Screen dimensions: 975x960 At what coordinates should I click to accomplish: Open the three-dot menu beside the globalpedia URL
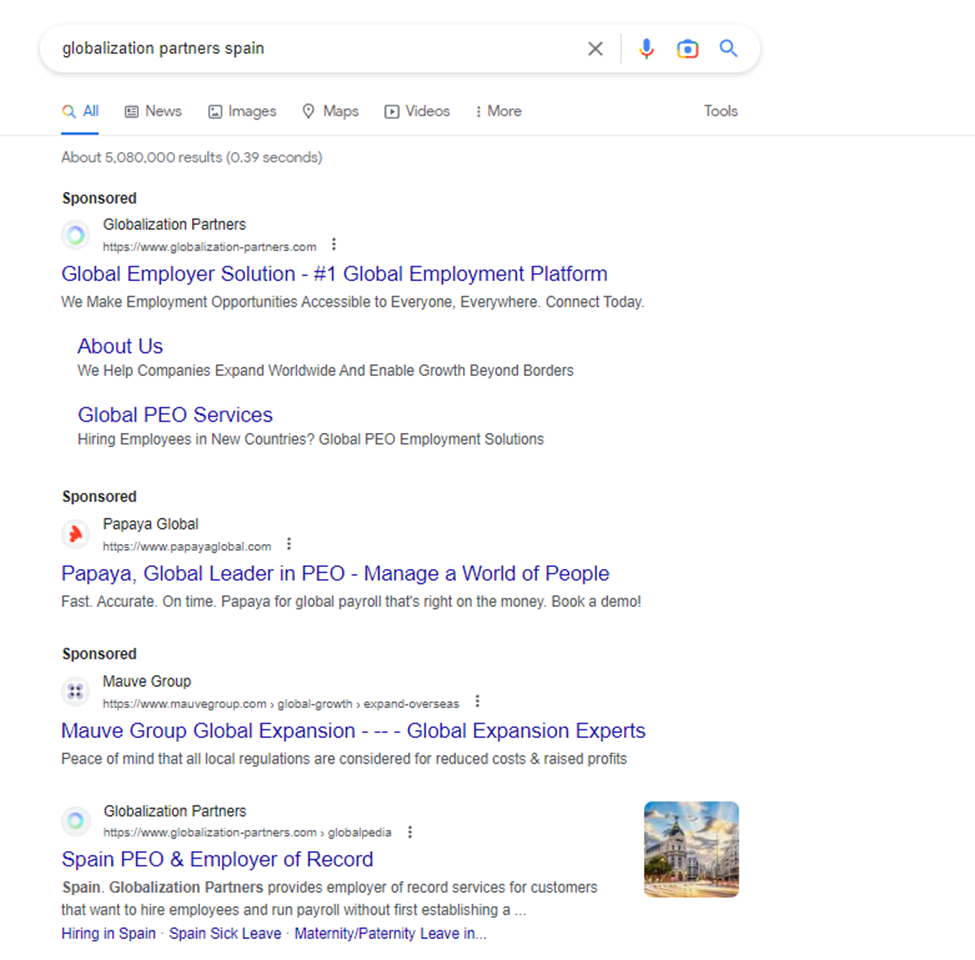pos(410,832)
